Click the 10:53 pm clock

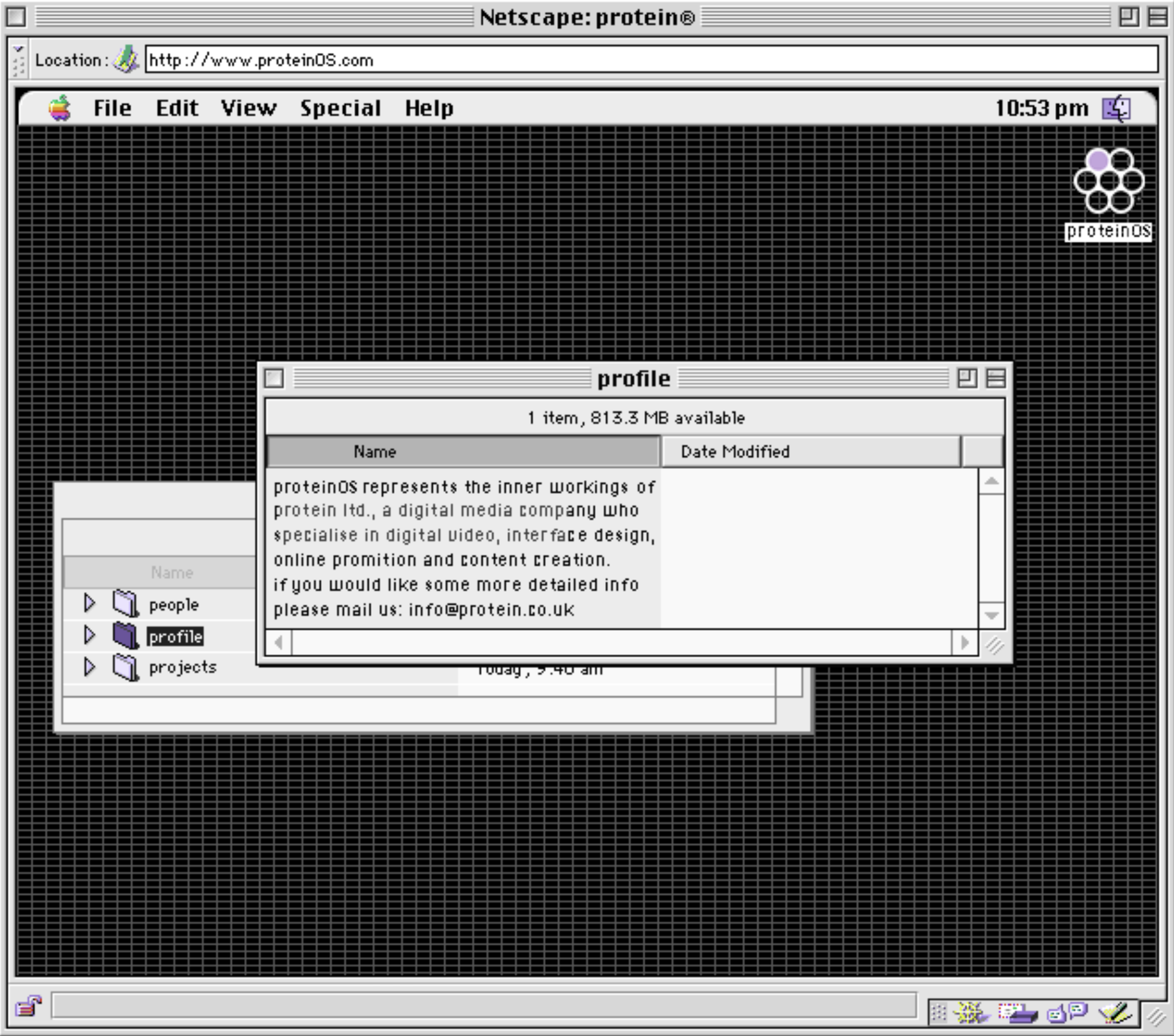(x=1041, y=108)
